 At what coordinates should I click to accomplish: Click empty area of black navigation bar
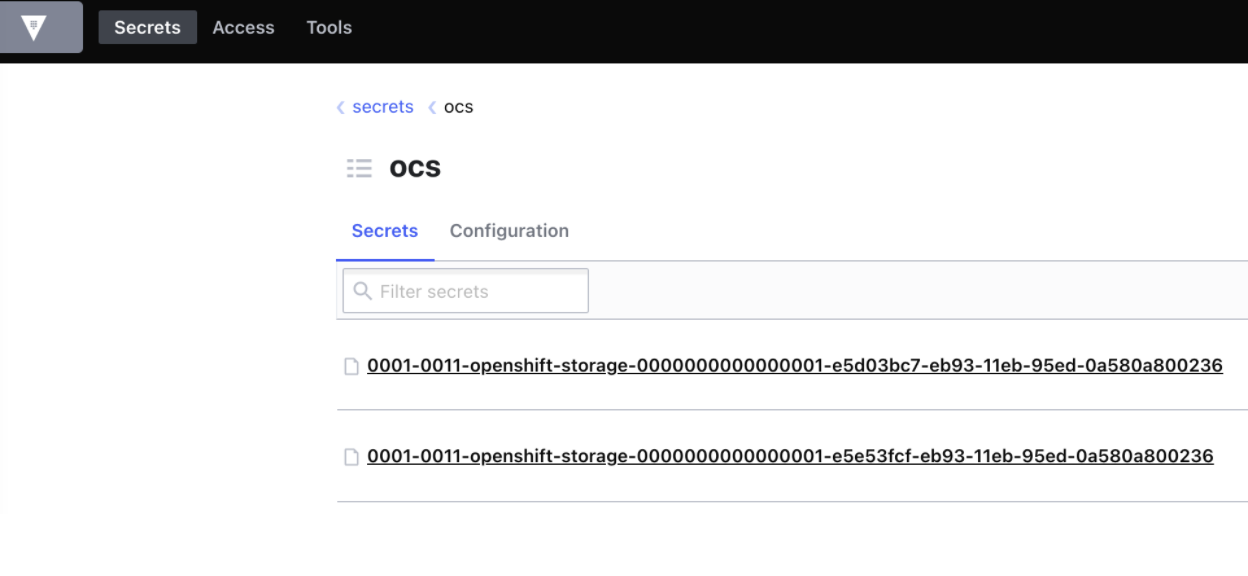tap(800, 30)
